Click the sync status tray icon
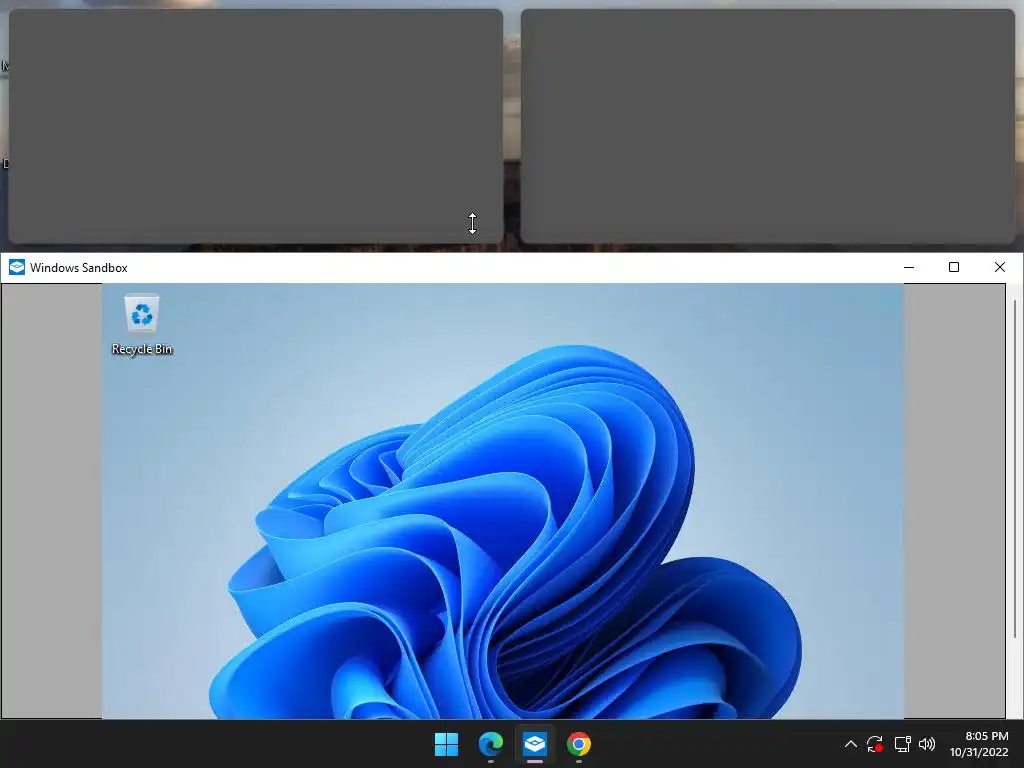This screenshot has height=768, width=1024. (x=875, y=744)
